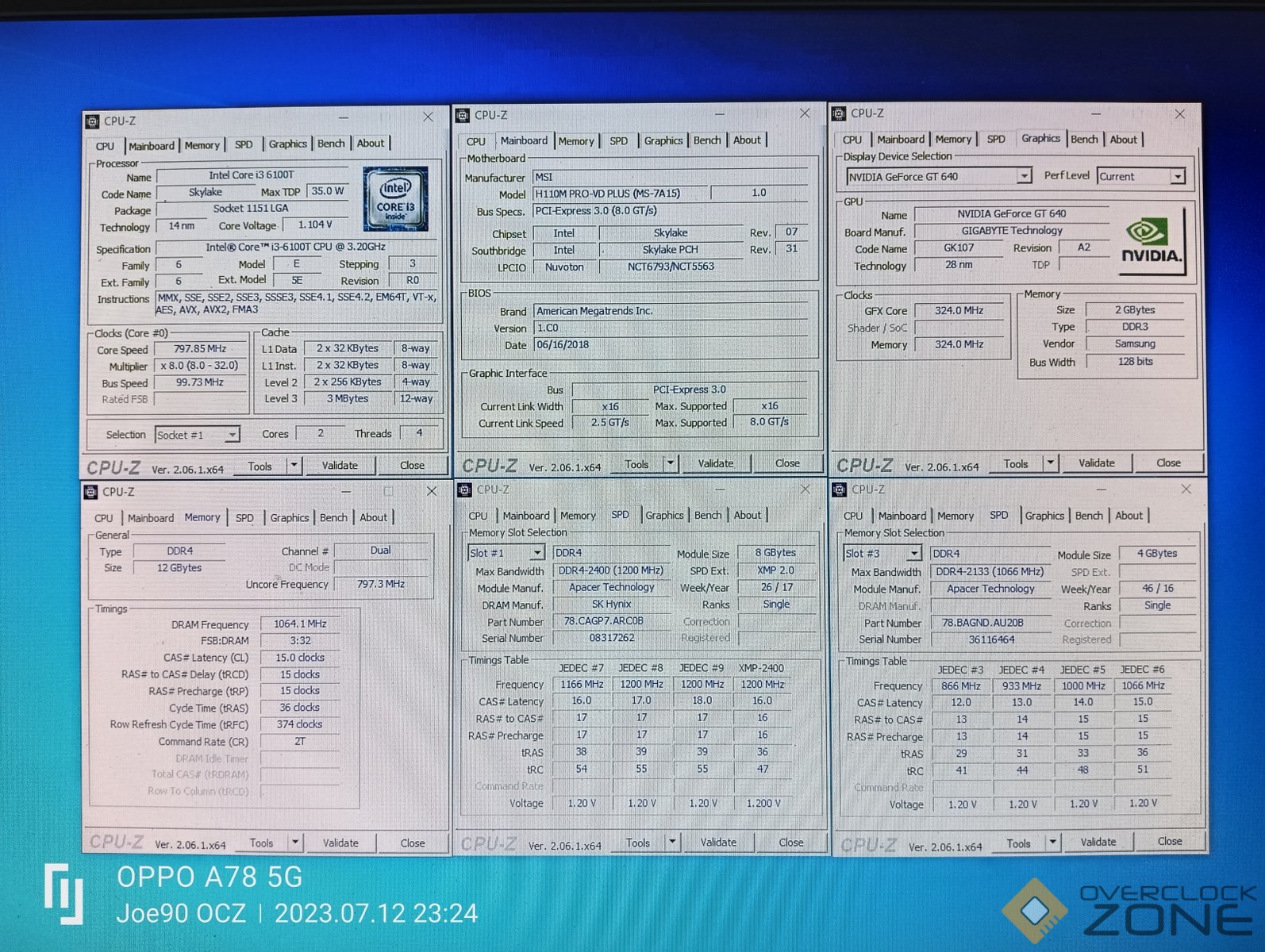1265x952 pixels.
Task: Click the CPU-Z app icon in the Memory window title bar
Action: [90, 492]
